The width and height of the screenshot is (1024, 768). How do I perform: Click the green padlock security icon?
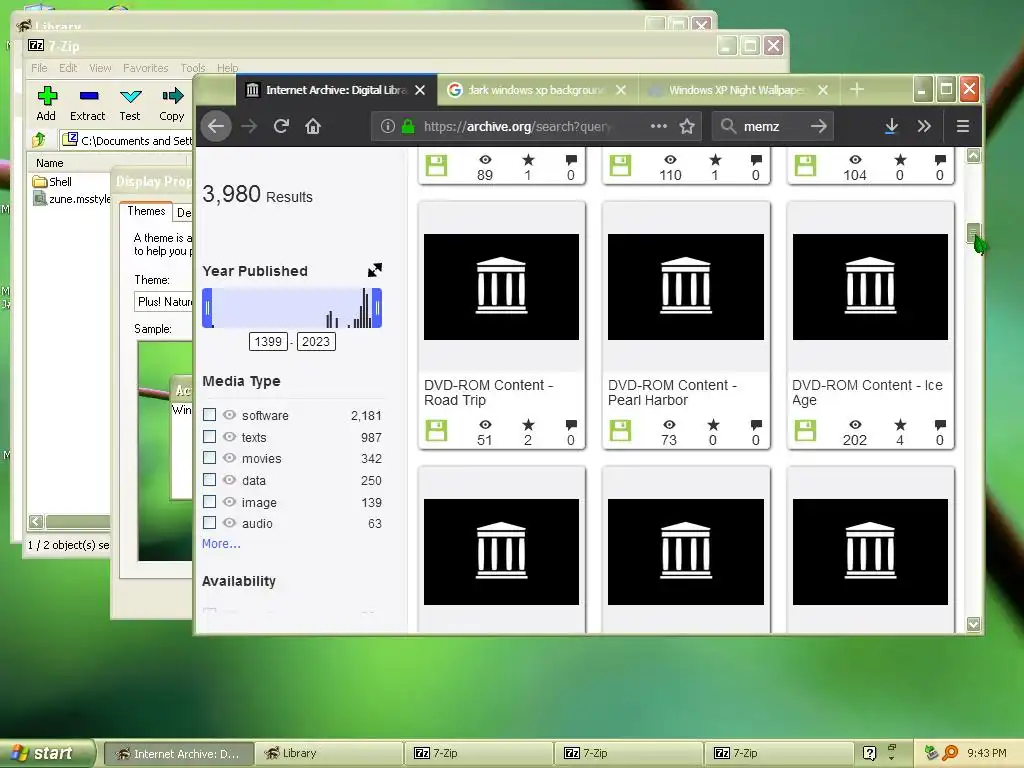[408, 126]
